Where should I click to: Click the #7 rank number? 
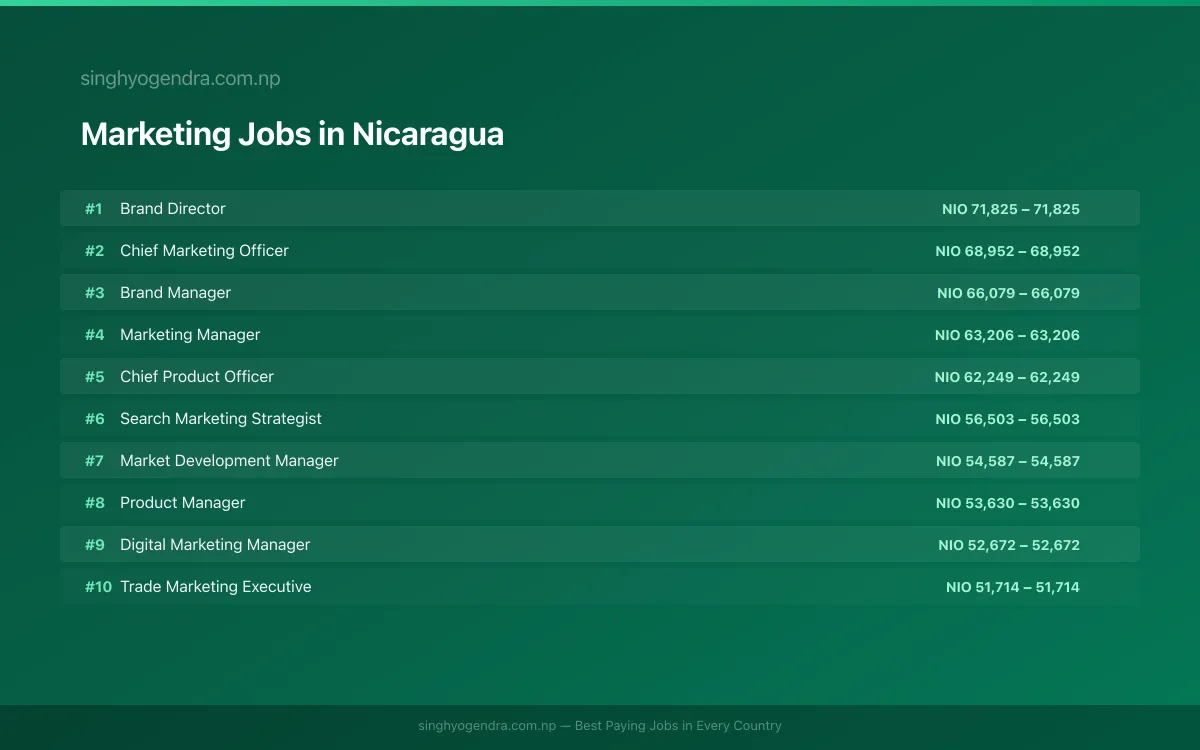(x=94, y=461)
